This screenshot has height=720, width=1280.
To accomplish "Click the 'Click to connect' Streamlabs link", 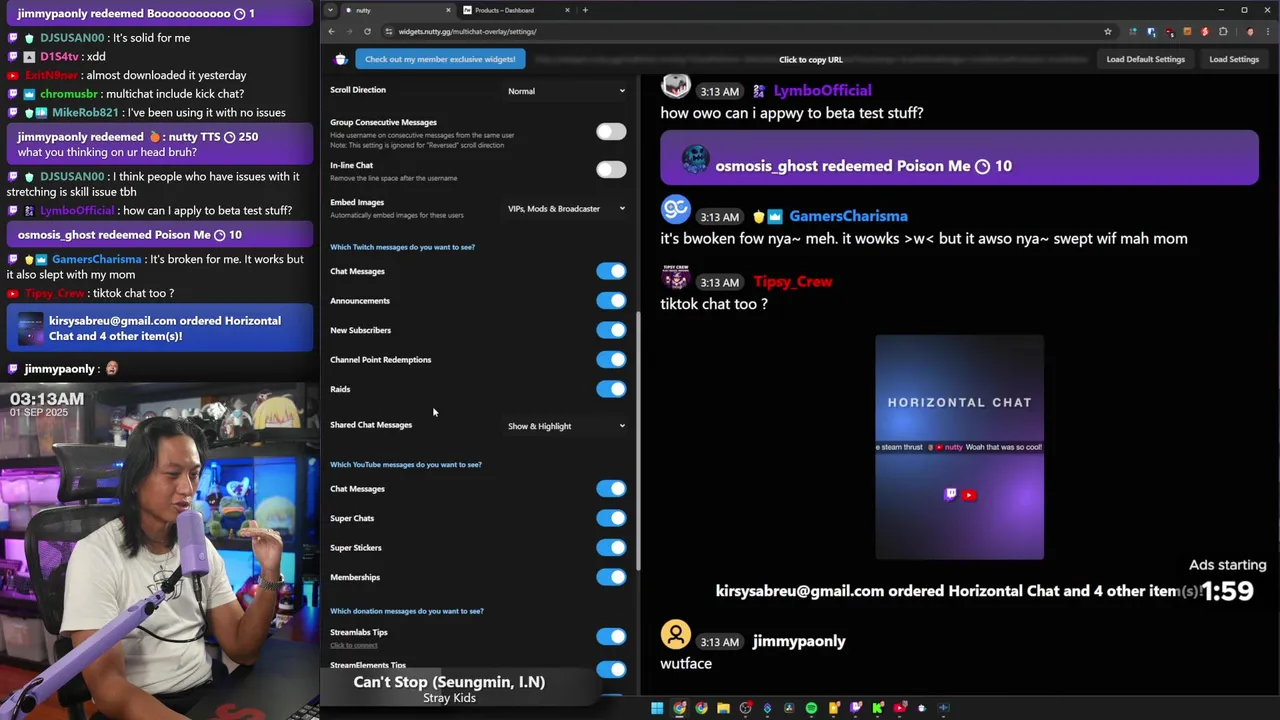I will [x=354, y=645].
